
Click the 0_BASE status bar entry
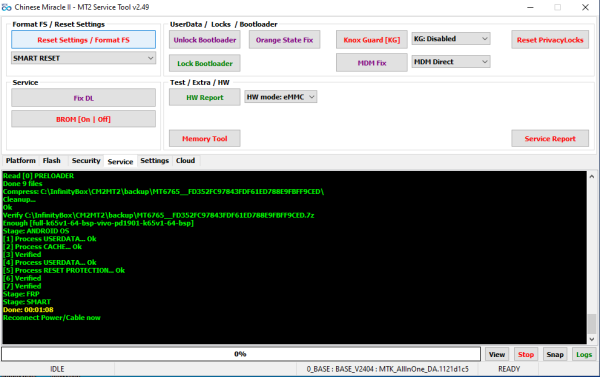click(x=387, y=369)
